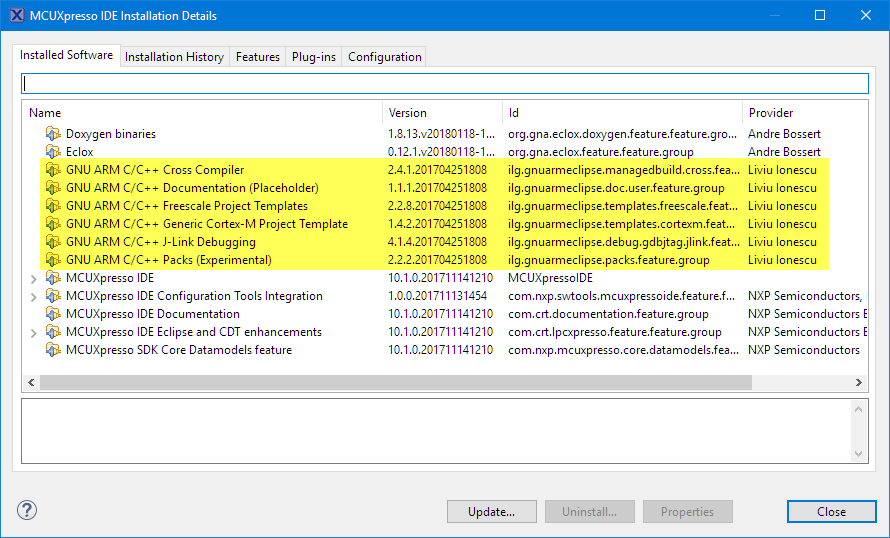Select GNU ARM C/C++ Cross Compiler row
890x538 pixels.
point(445,170)
